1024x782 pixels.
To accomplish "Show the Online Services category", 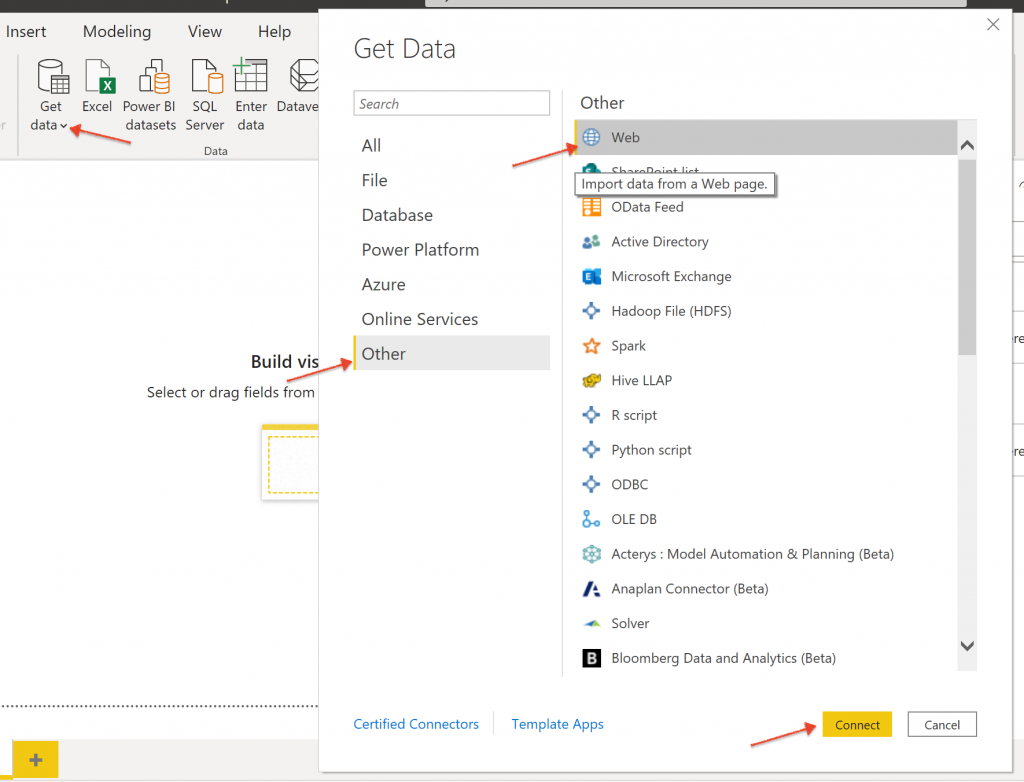I will 420,319.
